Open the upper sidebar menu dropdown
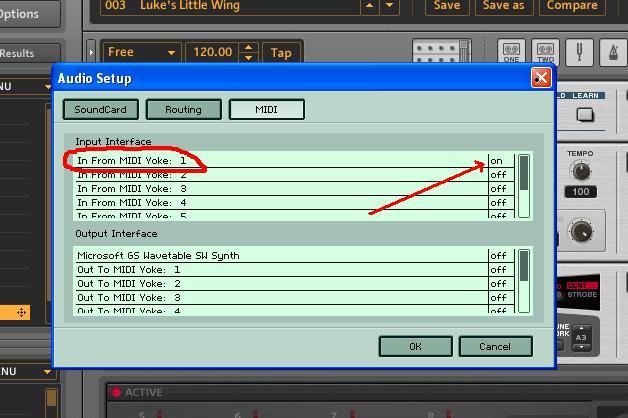The image size is (628, 418). click(x=48, y=86)
